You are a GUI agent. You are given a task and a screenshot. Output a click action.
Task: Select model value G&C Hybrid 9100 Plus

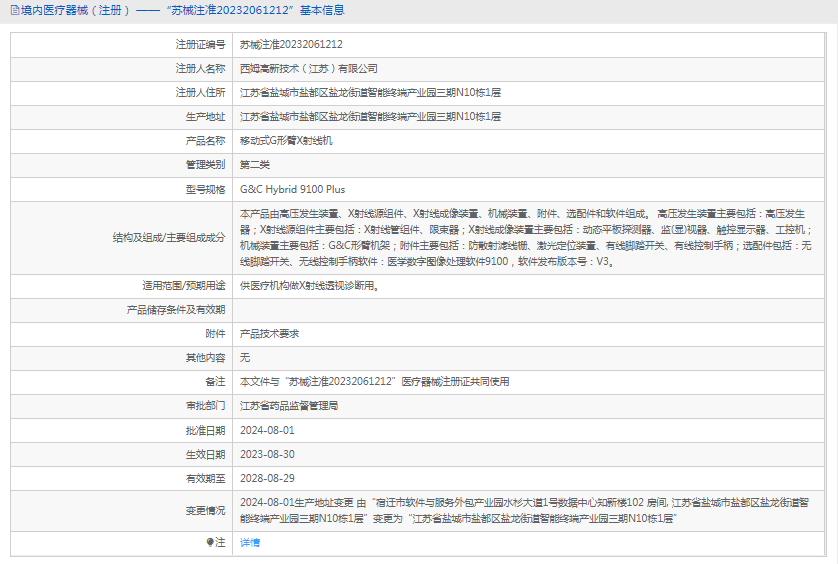tap(292, 189)
